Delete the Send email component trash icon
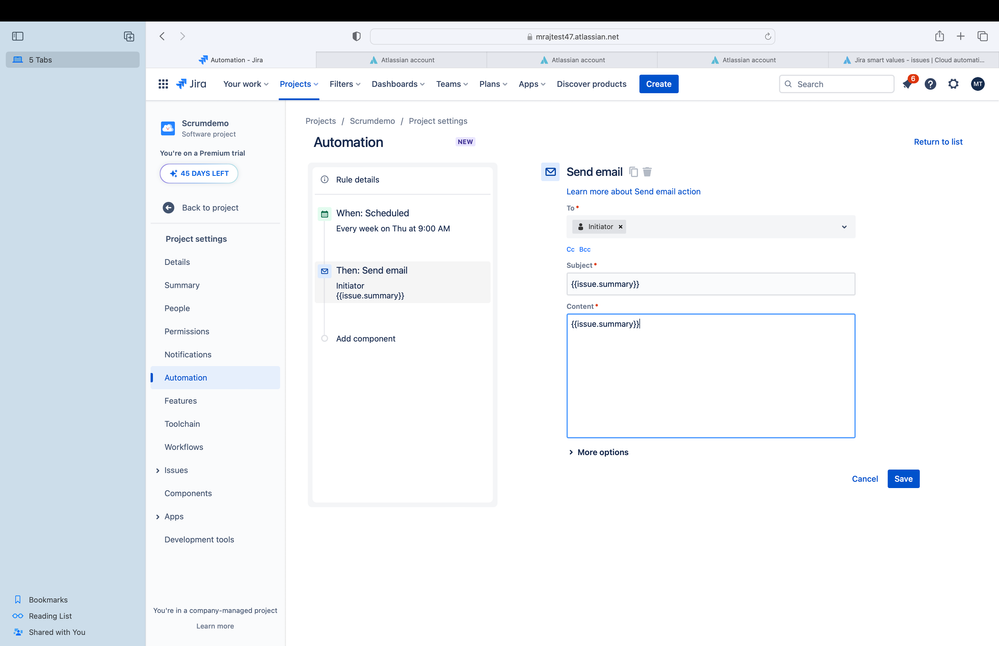The height and width of the screenshot is (646, 999). (x=647, y=171)
